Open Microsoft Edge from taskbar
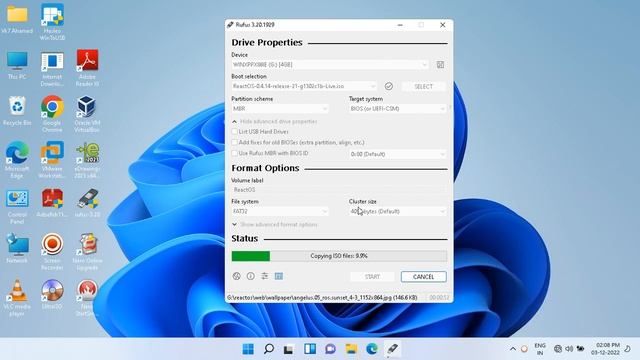 (x=371, y=349)
